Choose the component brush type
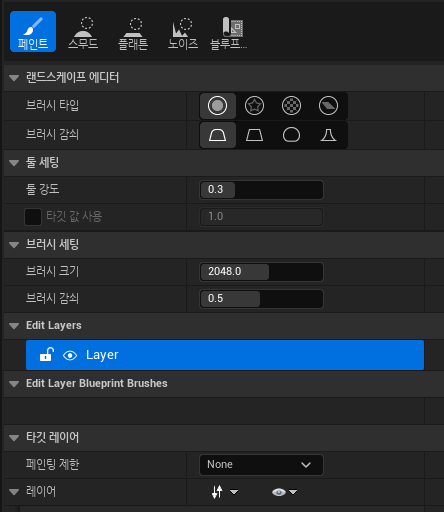The height and width of the screenshot is (512, 444). click(x=328, y=106)
